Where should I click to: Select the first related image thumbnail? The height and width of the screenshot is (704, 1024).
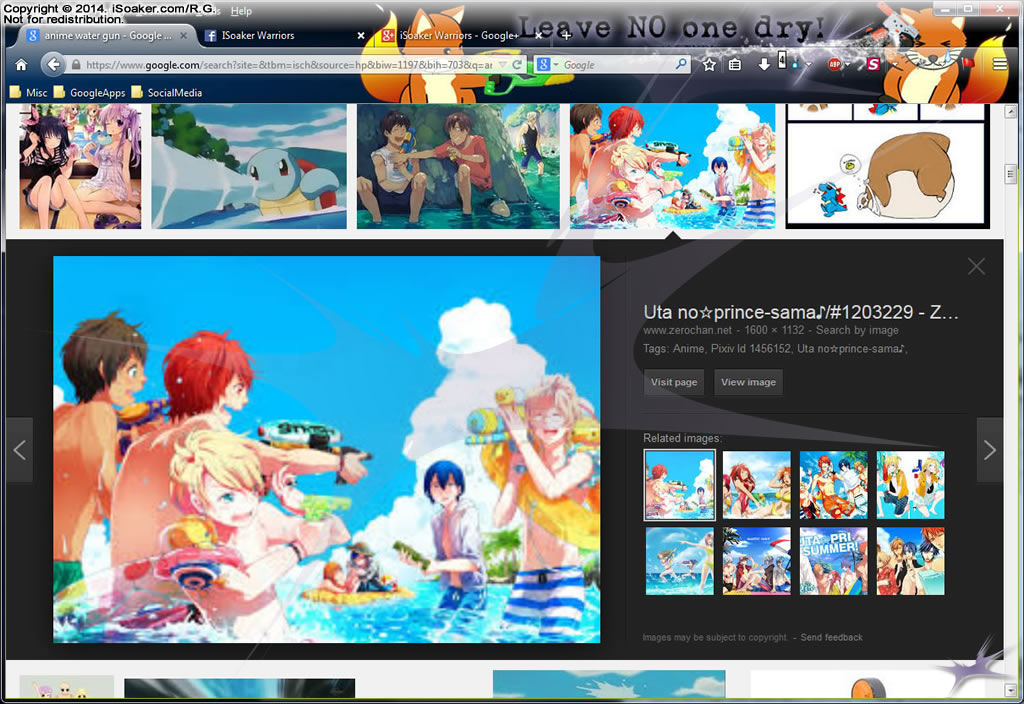(x=679, y=485)
